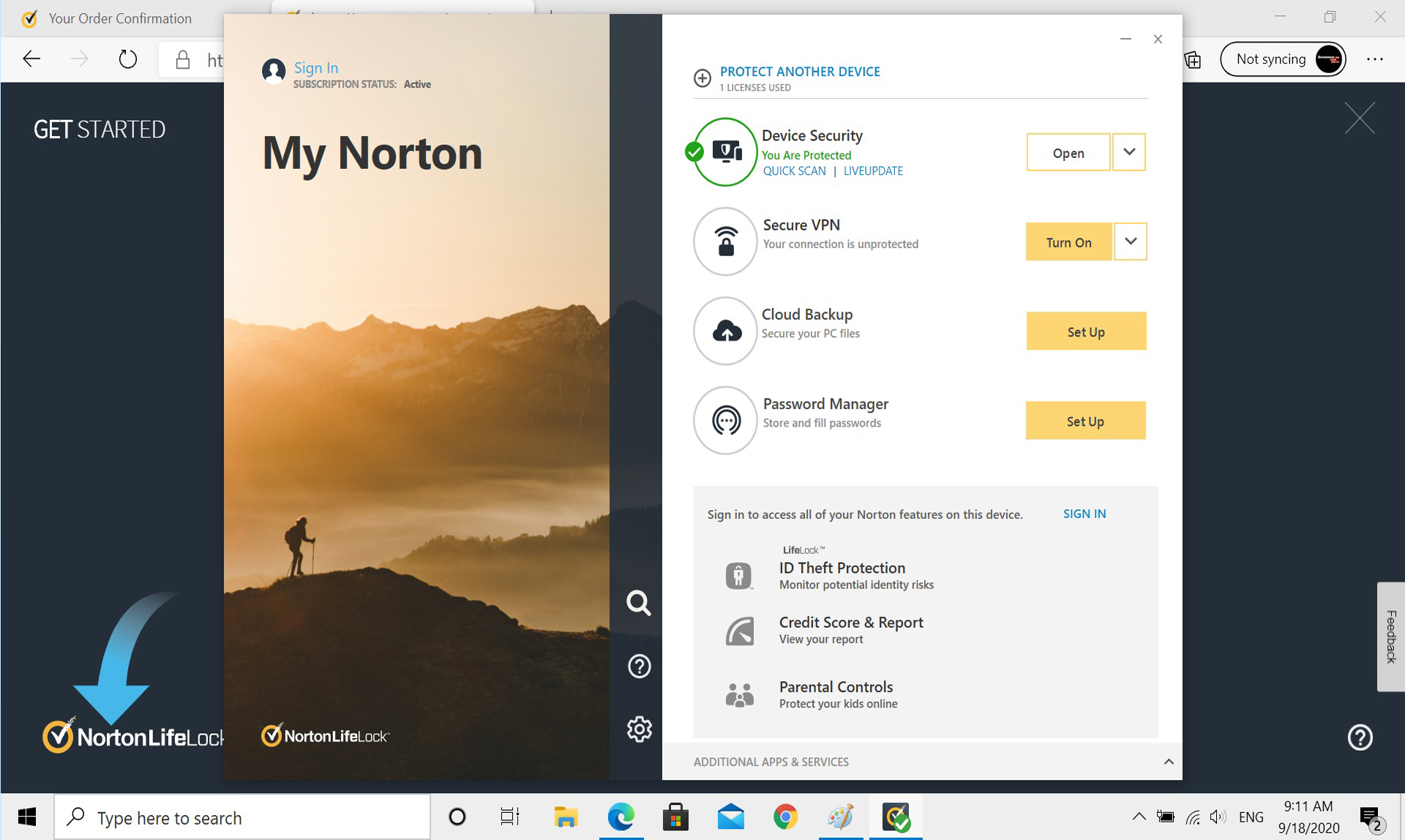
Task: Select QUICK SCAN option
Action: coord(793,171)
